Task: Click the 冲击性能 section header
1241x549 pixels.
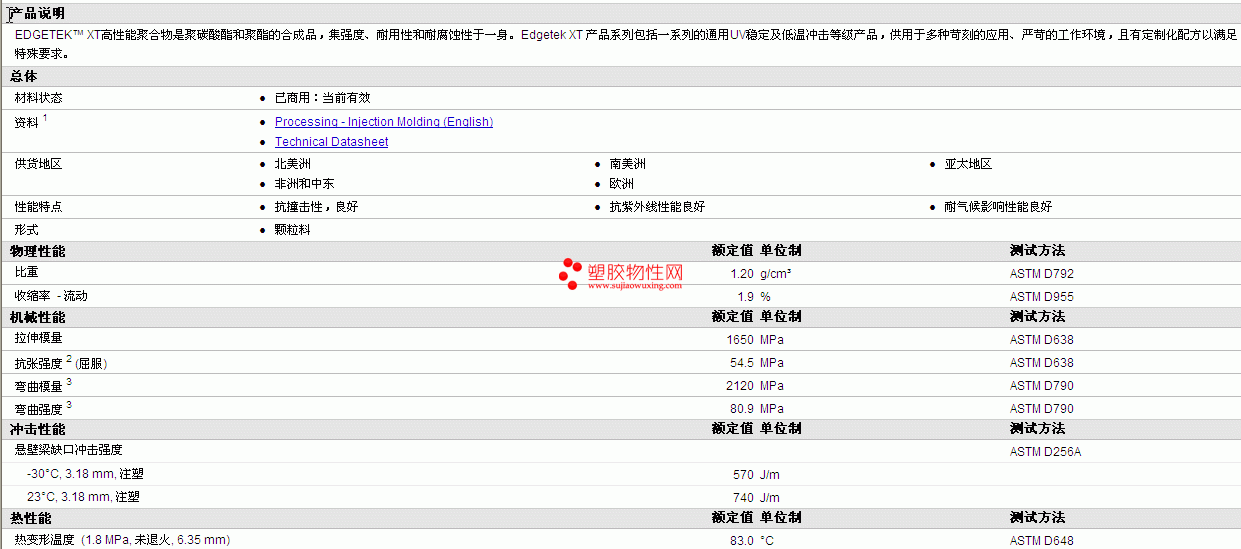Action: [38, 429]
